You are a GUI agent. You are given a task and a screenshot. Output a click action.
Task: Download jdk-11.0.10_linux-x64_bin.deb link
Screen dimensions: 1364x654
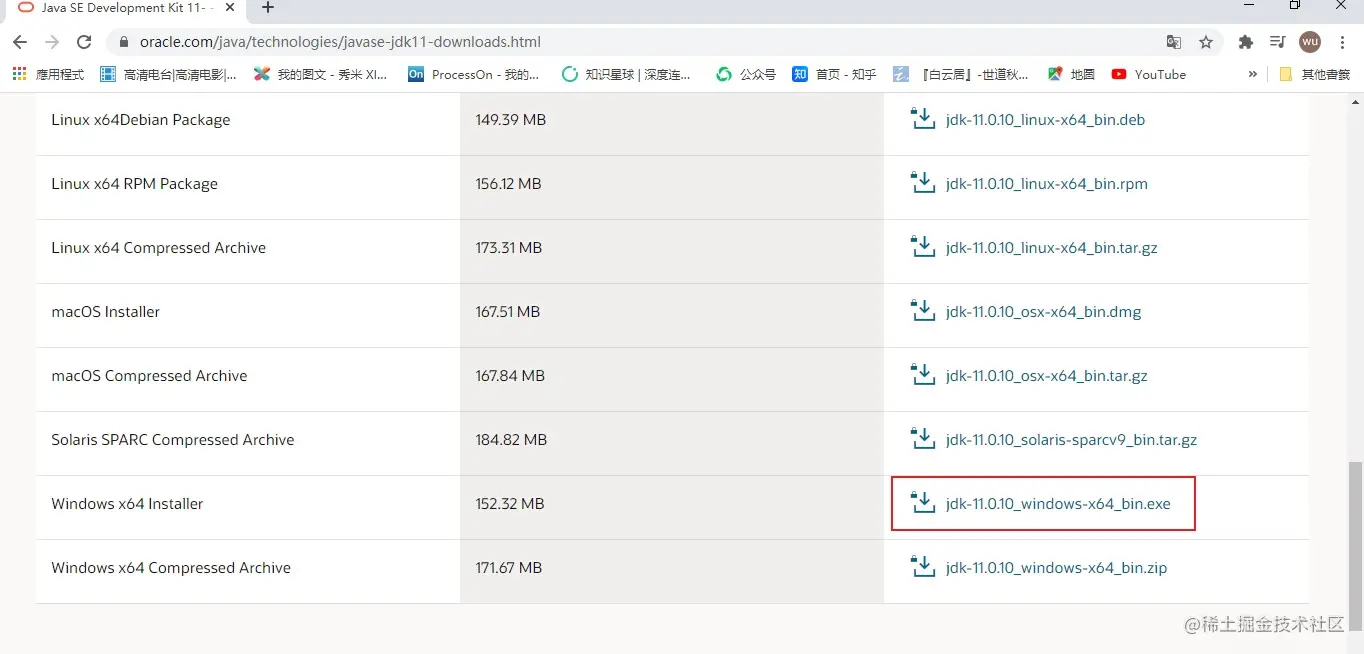1045,120
